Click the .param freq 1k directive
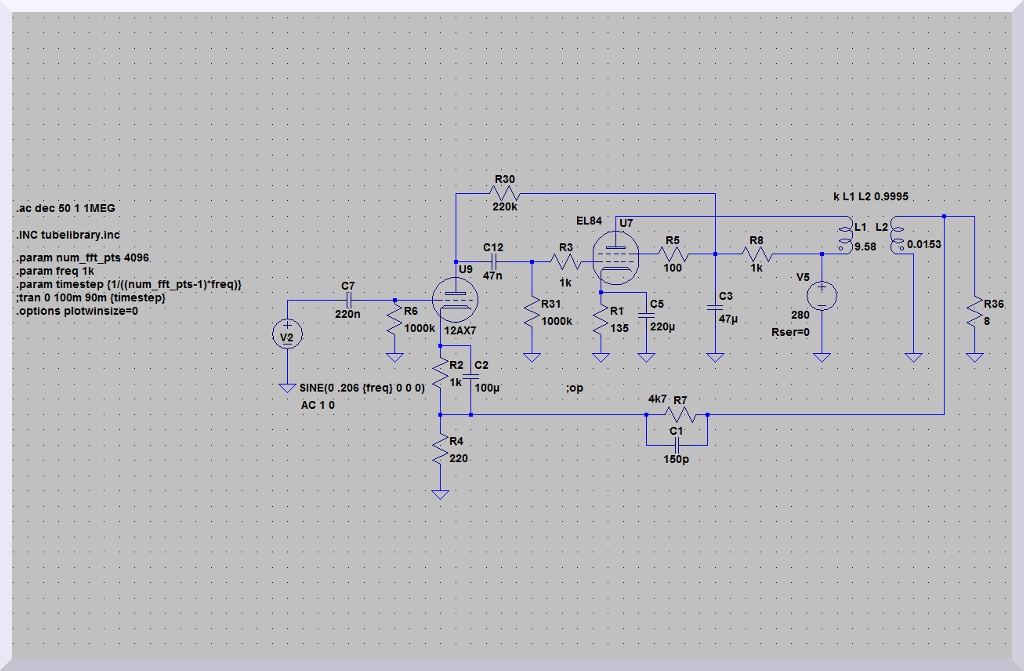1024x671 pixels. [55, 272]
